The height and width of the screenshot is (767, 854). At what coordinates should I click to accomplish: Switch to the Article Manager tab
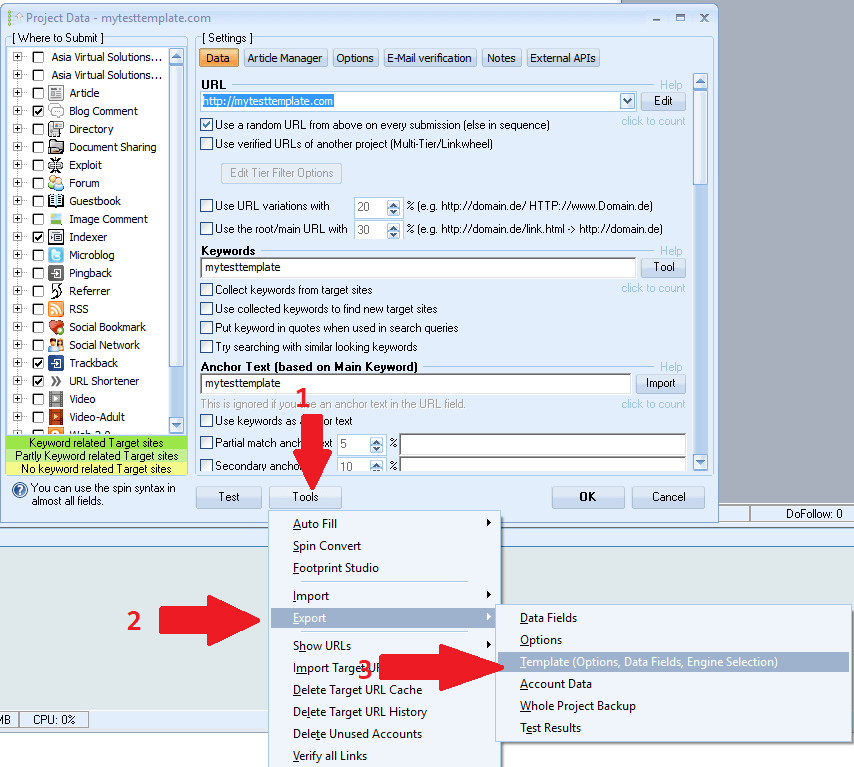284,58
